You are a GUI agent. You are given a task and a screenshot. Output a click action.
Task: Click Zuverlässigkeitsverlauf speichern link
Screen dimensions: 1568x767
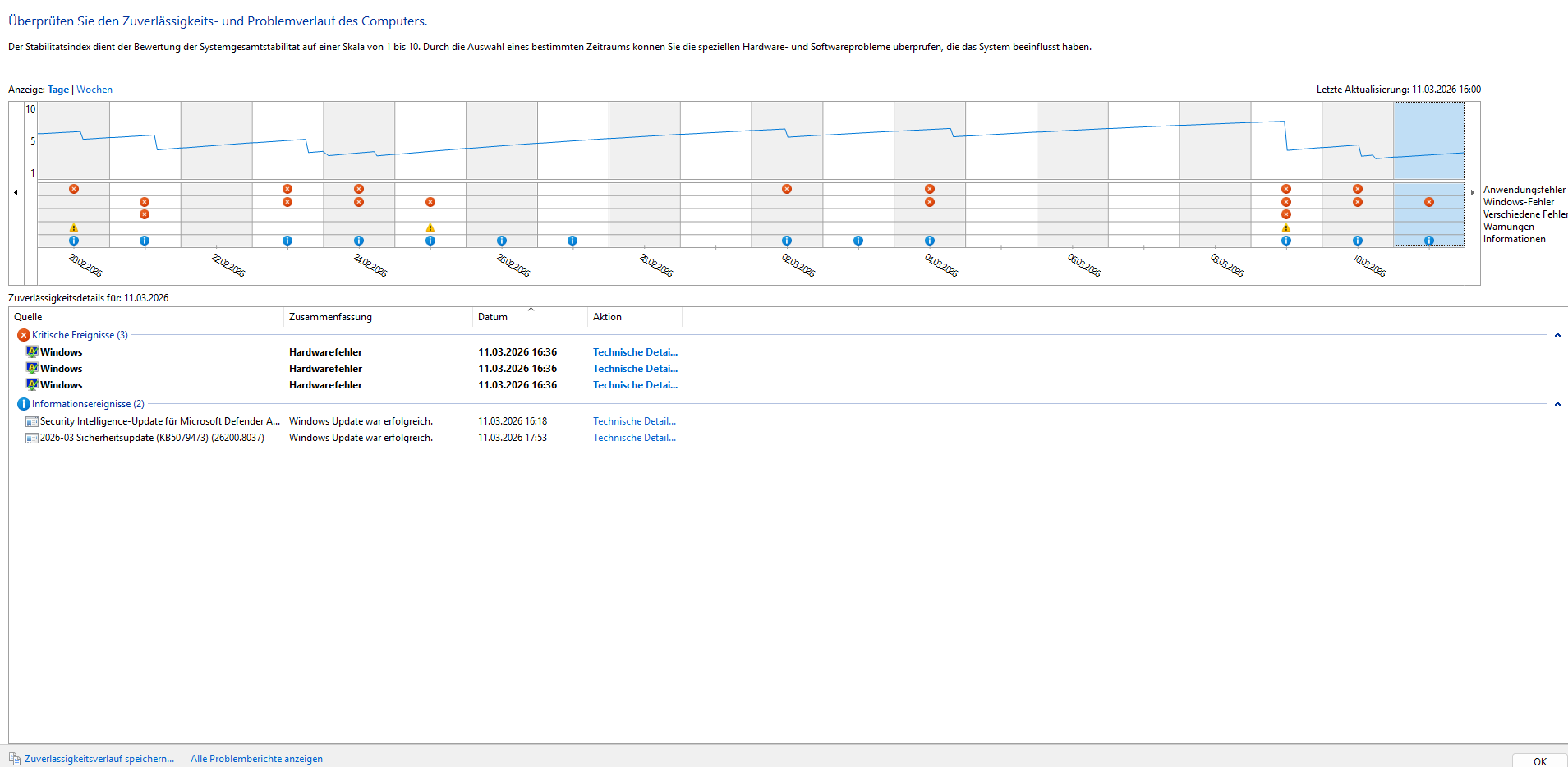(x=99, y=759)
